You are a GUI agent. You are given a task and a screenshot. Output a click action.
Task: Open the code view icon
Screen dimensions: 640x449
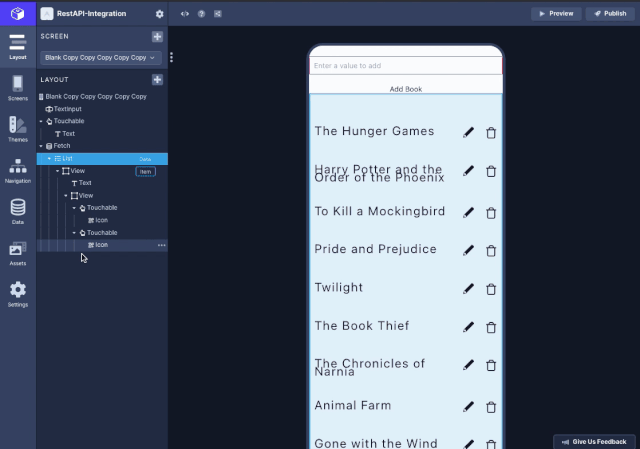(185, 14)
